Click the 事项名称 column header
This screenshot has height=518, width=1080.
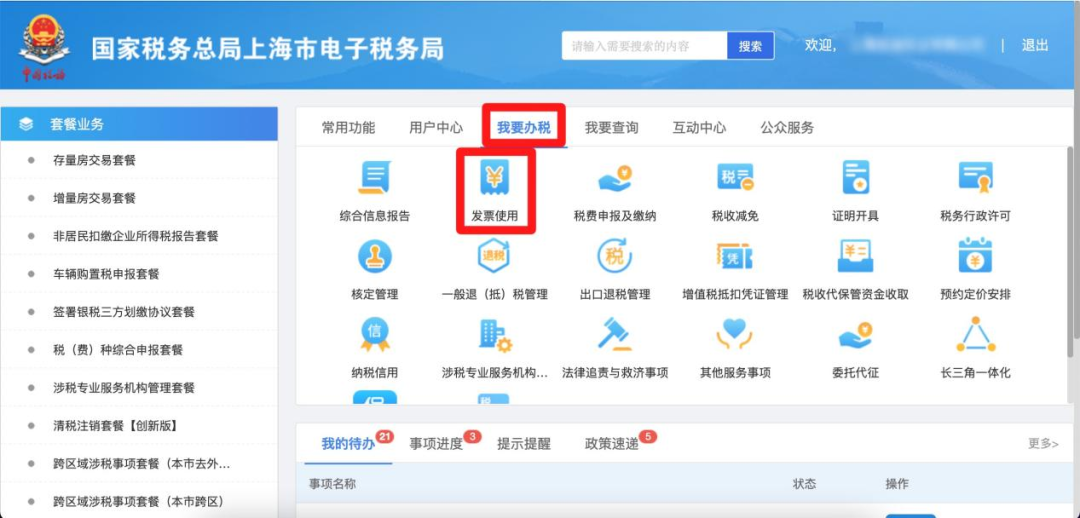(332, 484)
